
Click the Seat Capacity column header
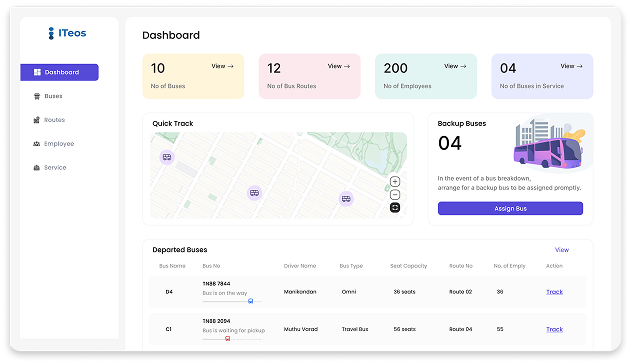click(409, 266)
